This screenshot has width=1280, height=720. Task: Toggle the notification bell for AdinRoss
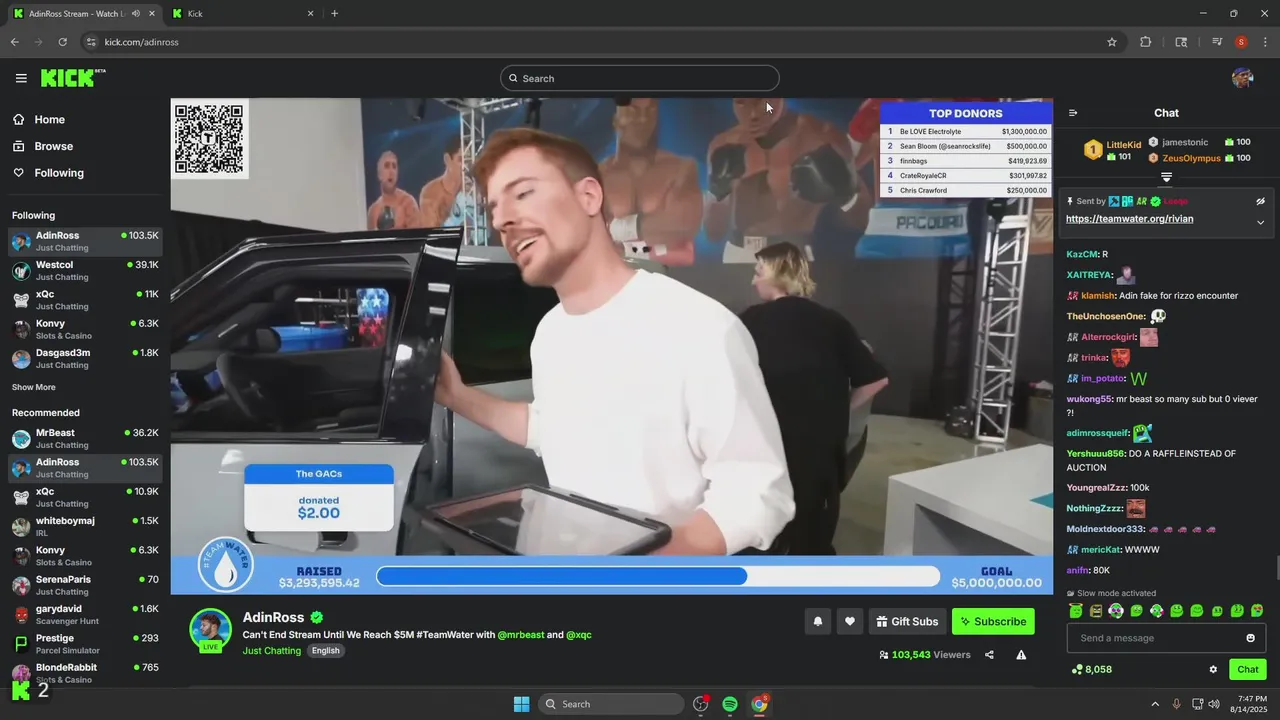tap(817, 621)
